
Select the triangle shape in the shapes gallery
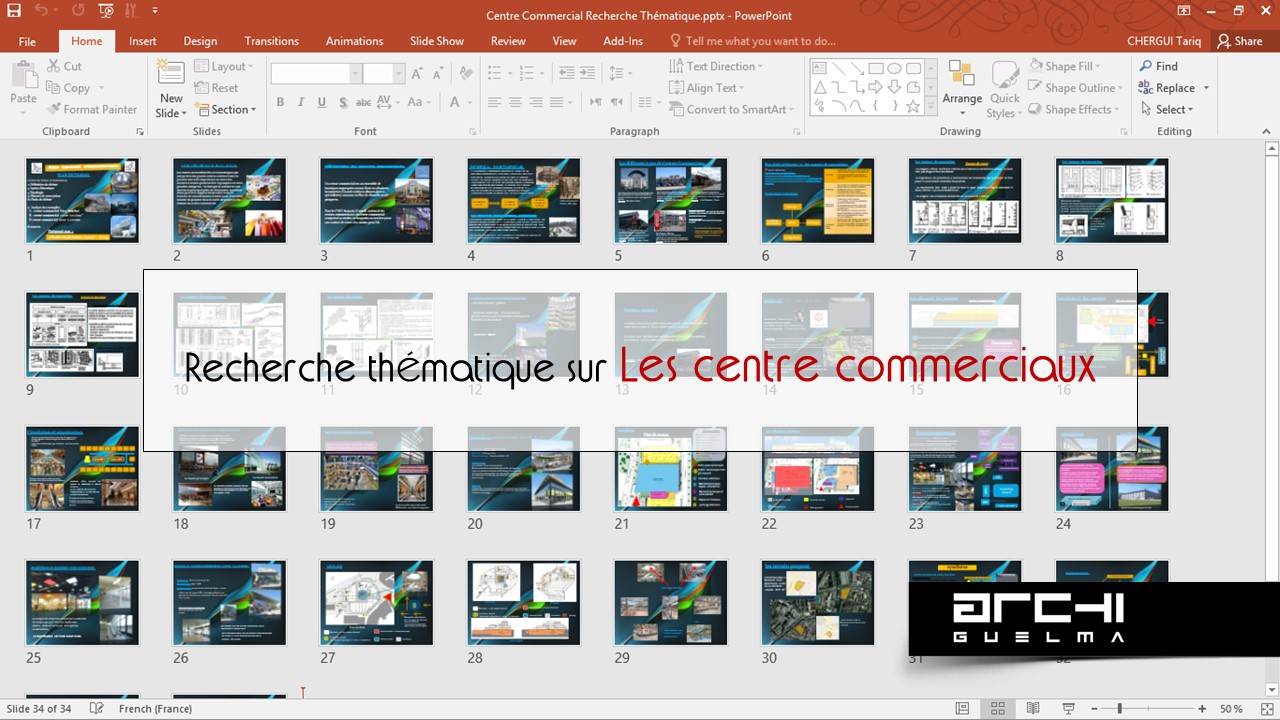[820, 86]
